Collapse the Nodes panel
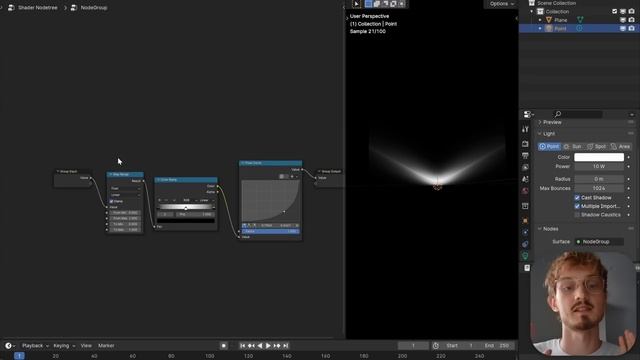 (x=540, y=229)
